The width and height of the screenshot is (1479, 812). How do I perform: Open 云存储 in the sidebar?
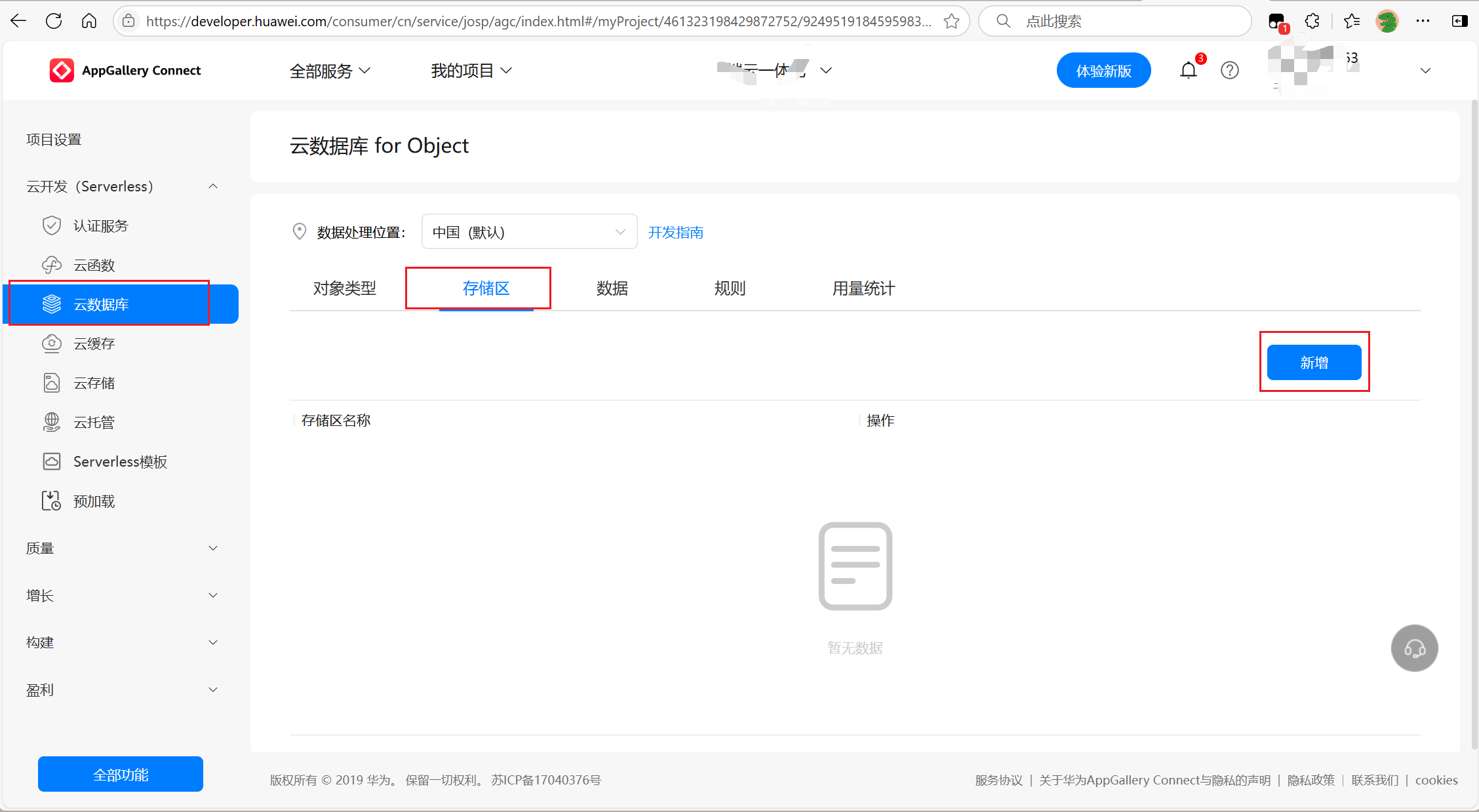[94, 383]
